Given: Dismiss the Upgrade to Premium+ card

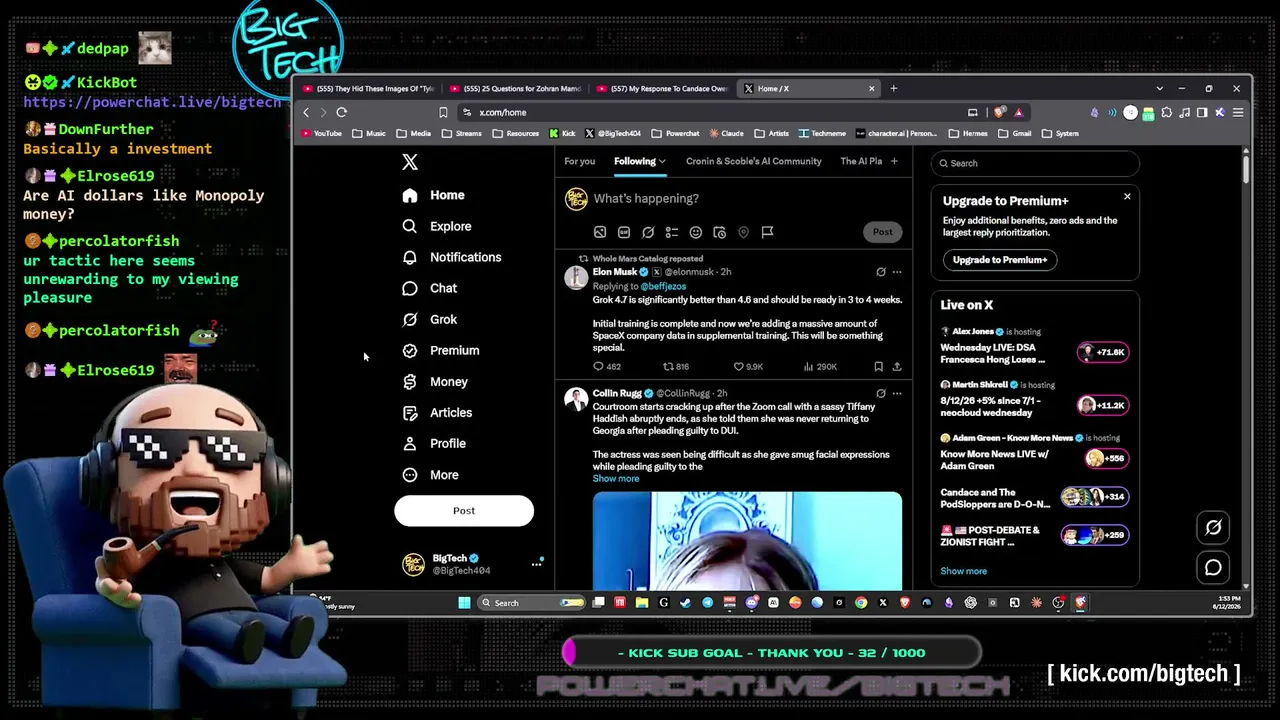Looking at the screenshot, I should tap(1127, 196).
